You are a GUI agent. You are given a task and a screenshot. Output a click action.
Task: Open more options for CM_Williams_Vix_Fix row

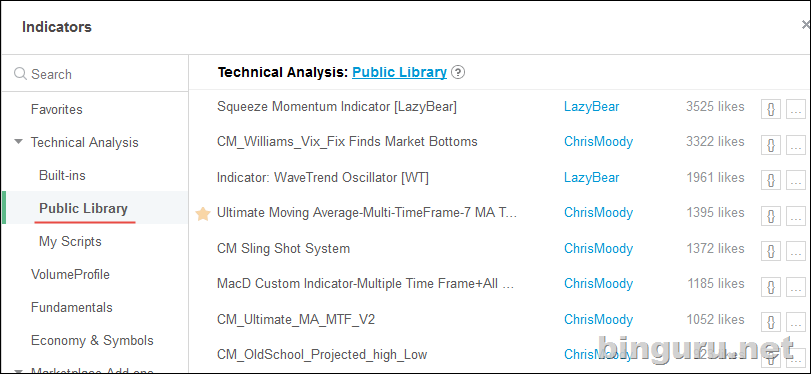click(796, 145)
